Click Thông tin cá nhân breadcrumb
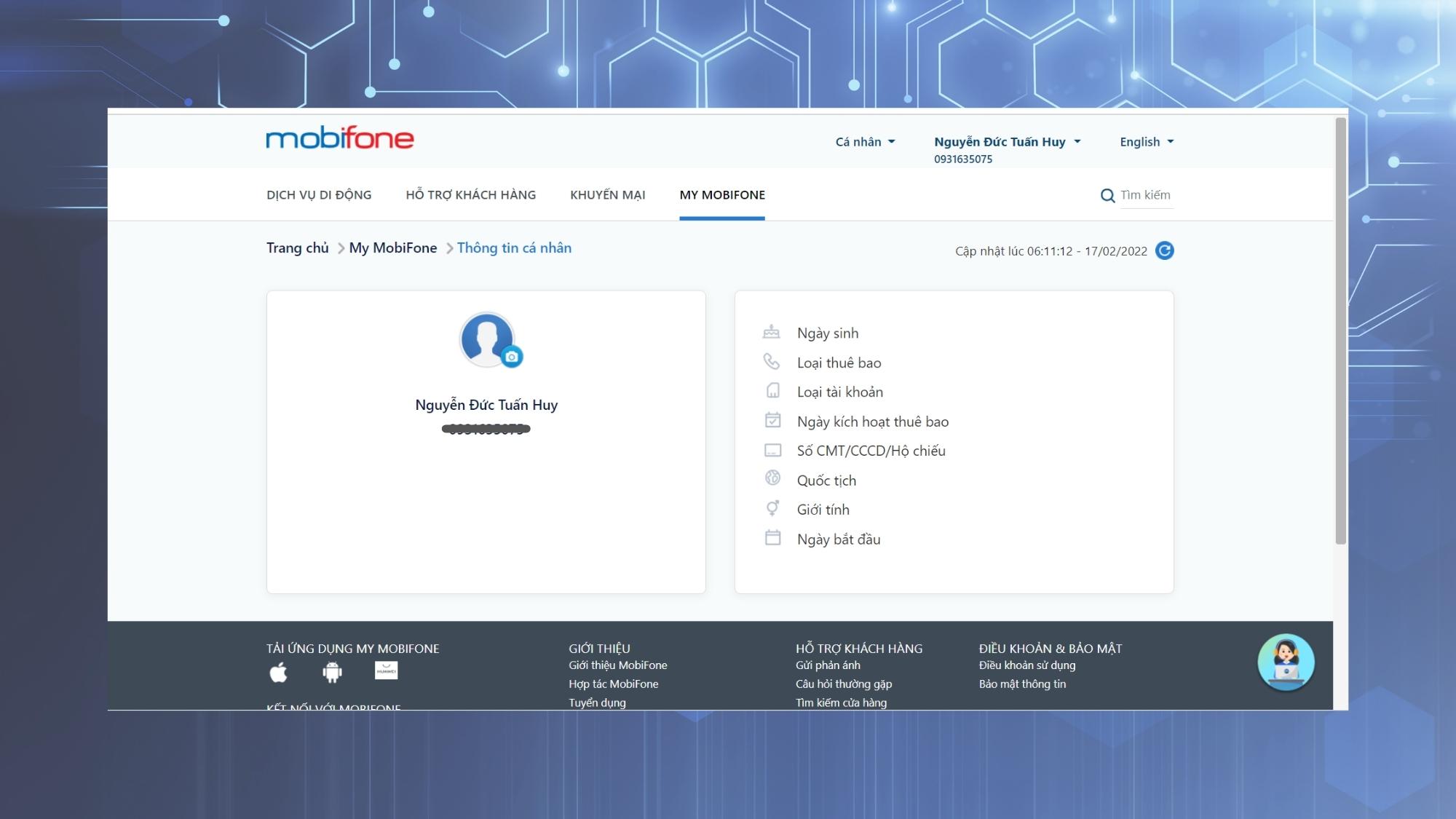1456x819 pixels. 514,248
